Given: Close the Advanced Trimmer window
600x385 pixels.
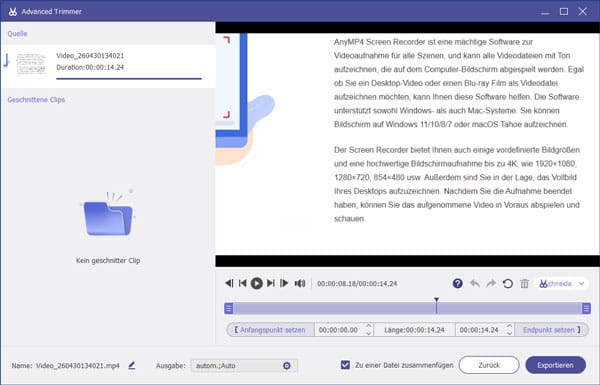Looking at the screenshot, I should click(582, 11).
